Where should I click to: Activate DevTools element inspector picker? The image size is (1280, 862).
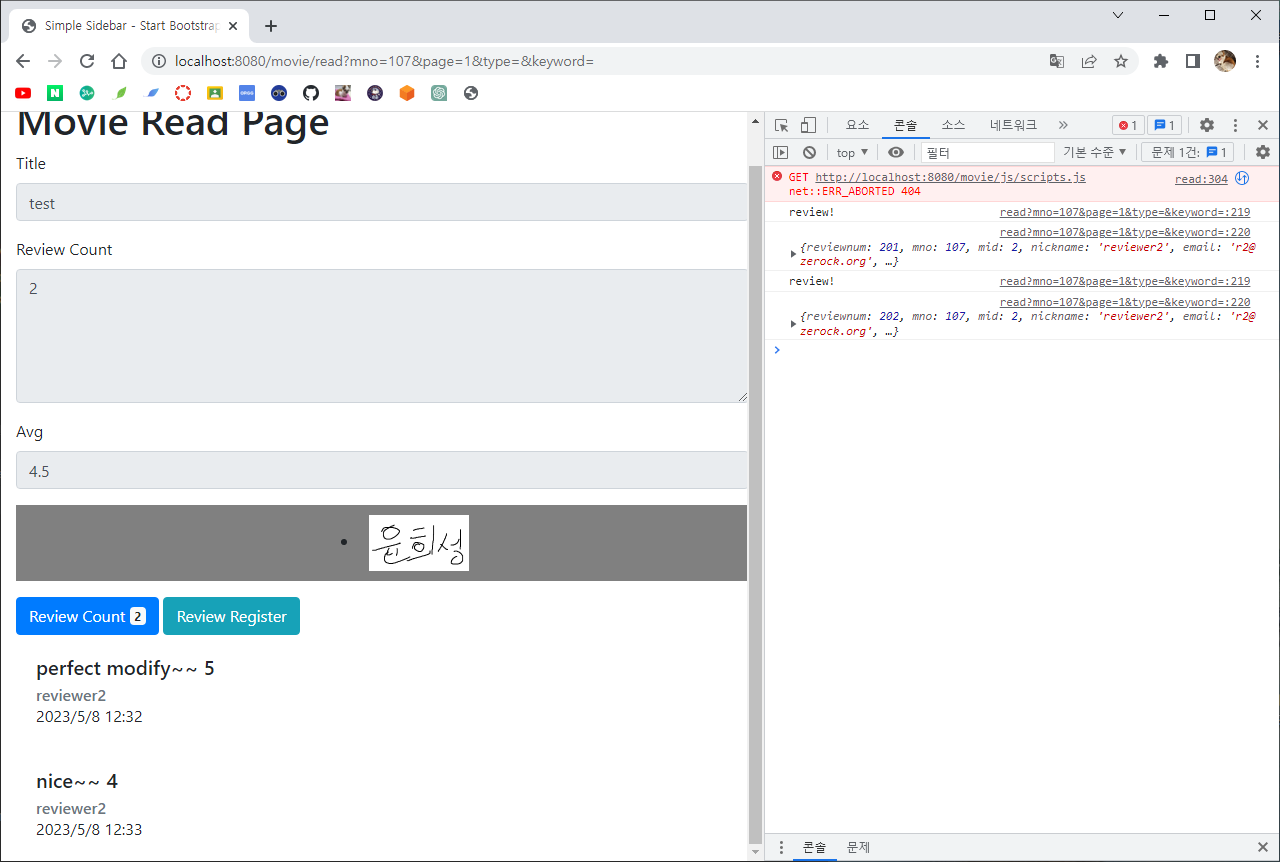click(782, 125)
